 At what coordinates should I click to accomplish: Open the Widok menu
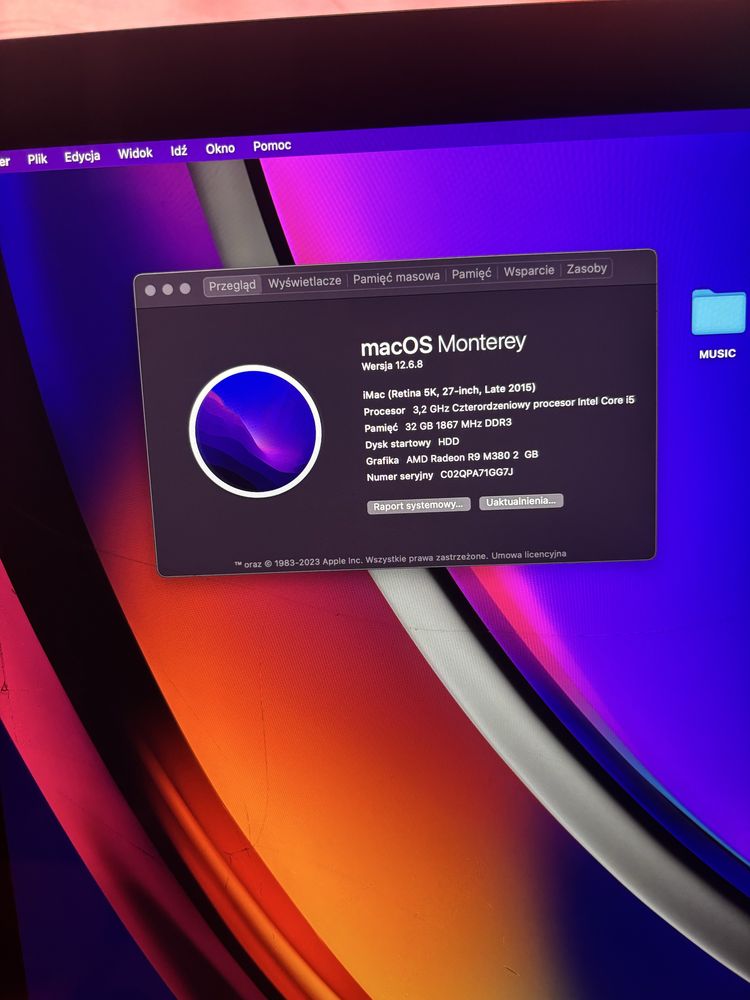135,153
